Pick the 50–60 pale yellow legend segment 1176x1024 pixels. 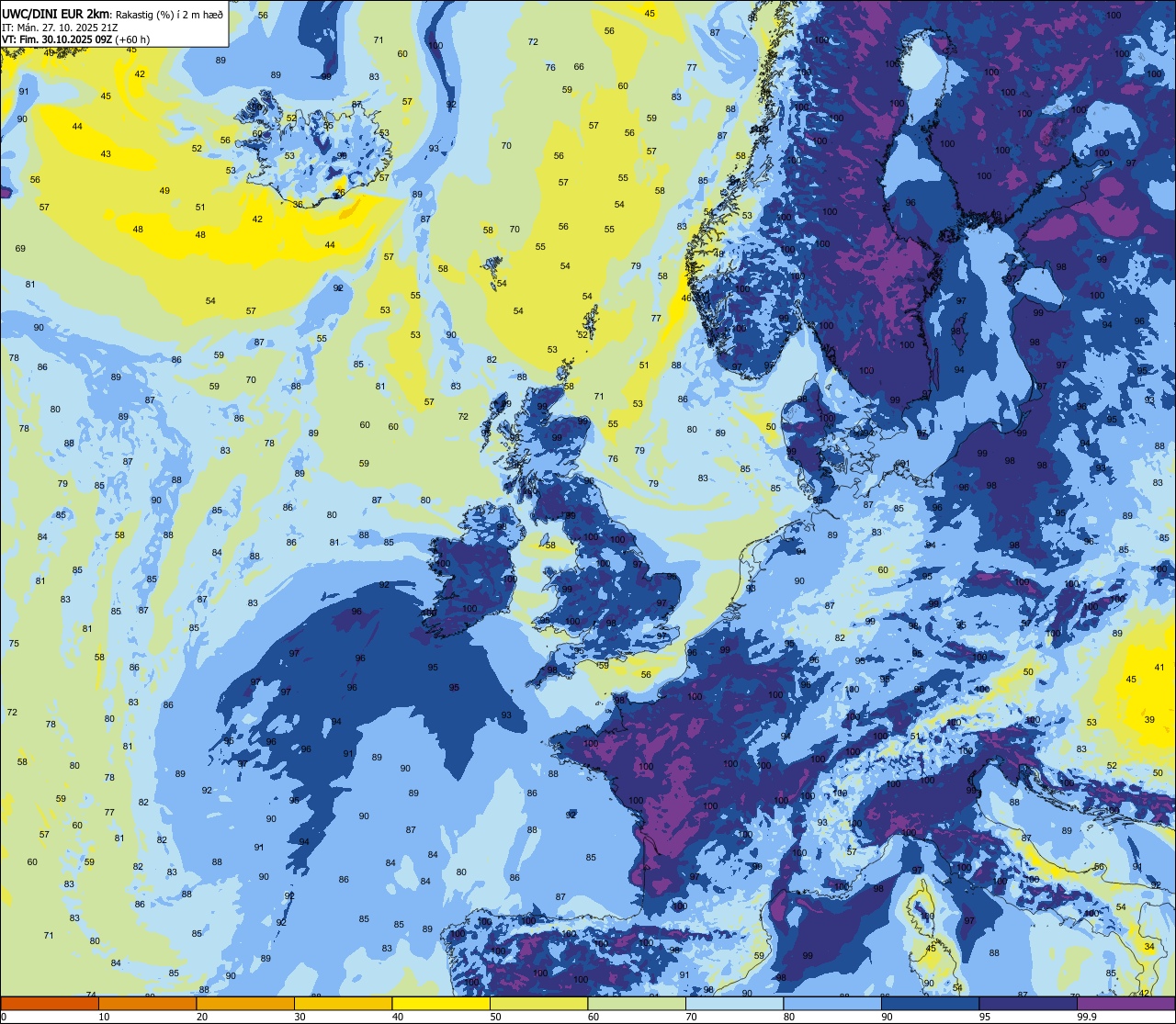(x=538, y=1003)
